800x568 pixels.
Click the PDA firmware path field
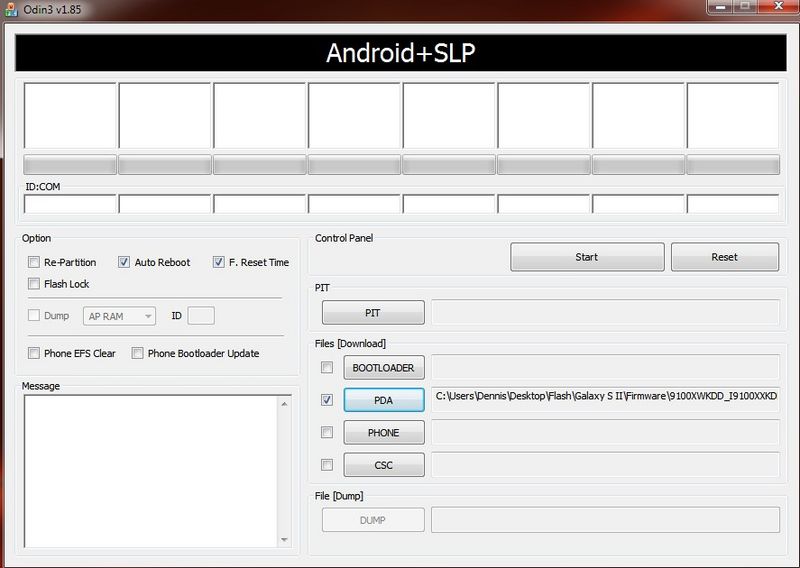[x=605, y=397]
